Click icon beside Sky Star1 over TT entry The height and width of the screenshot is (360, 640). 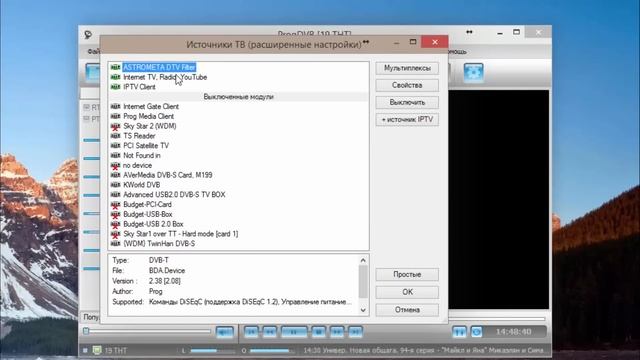pos(116,234)
